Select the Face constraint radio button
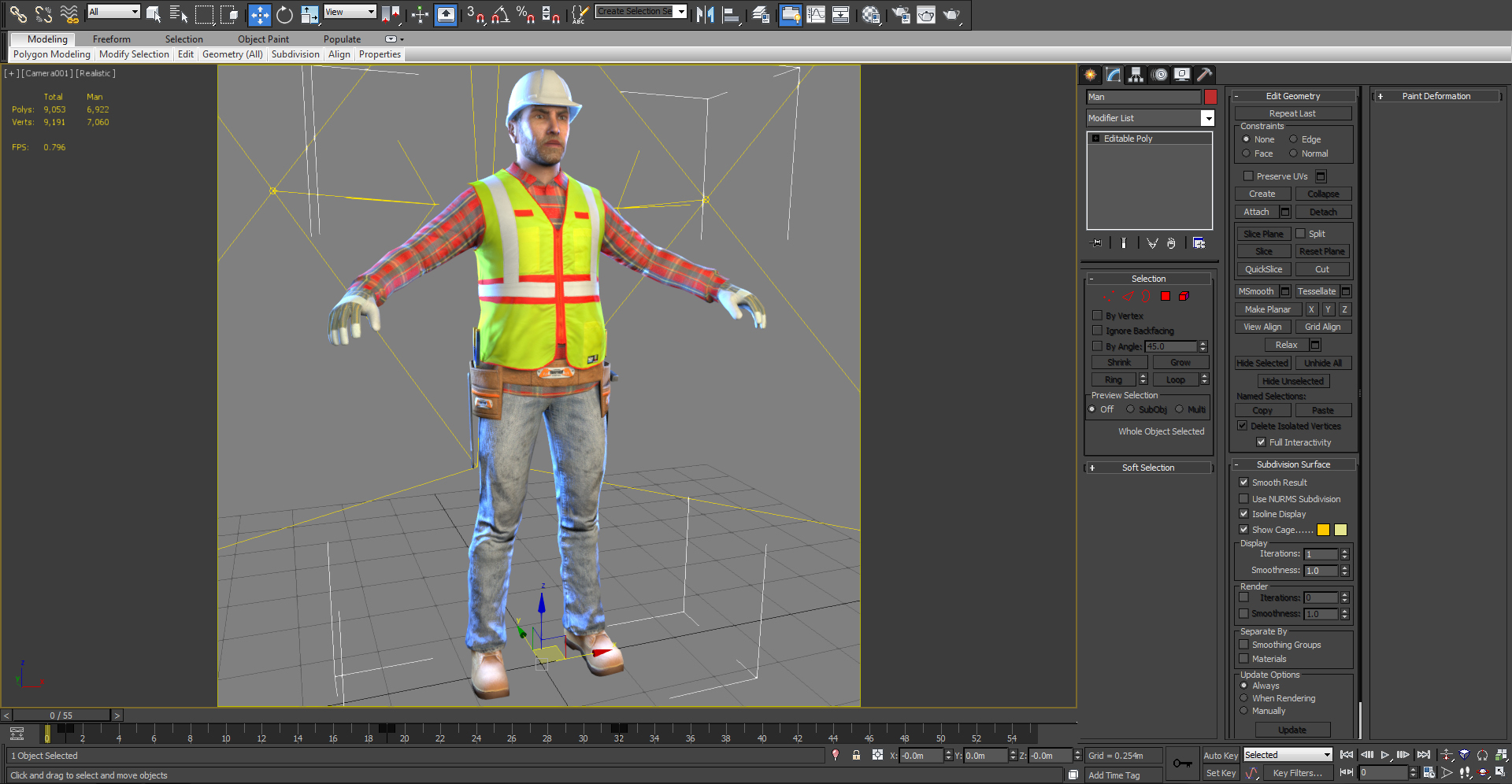The width and height of the screenshot is (1512, 784). 1246,153
